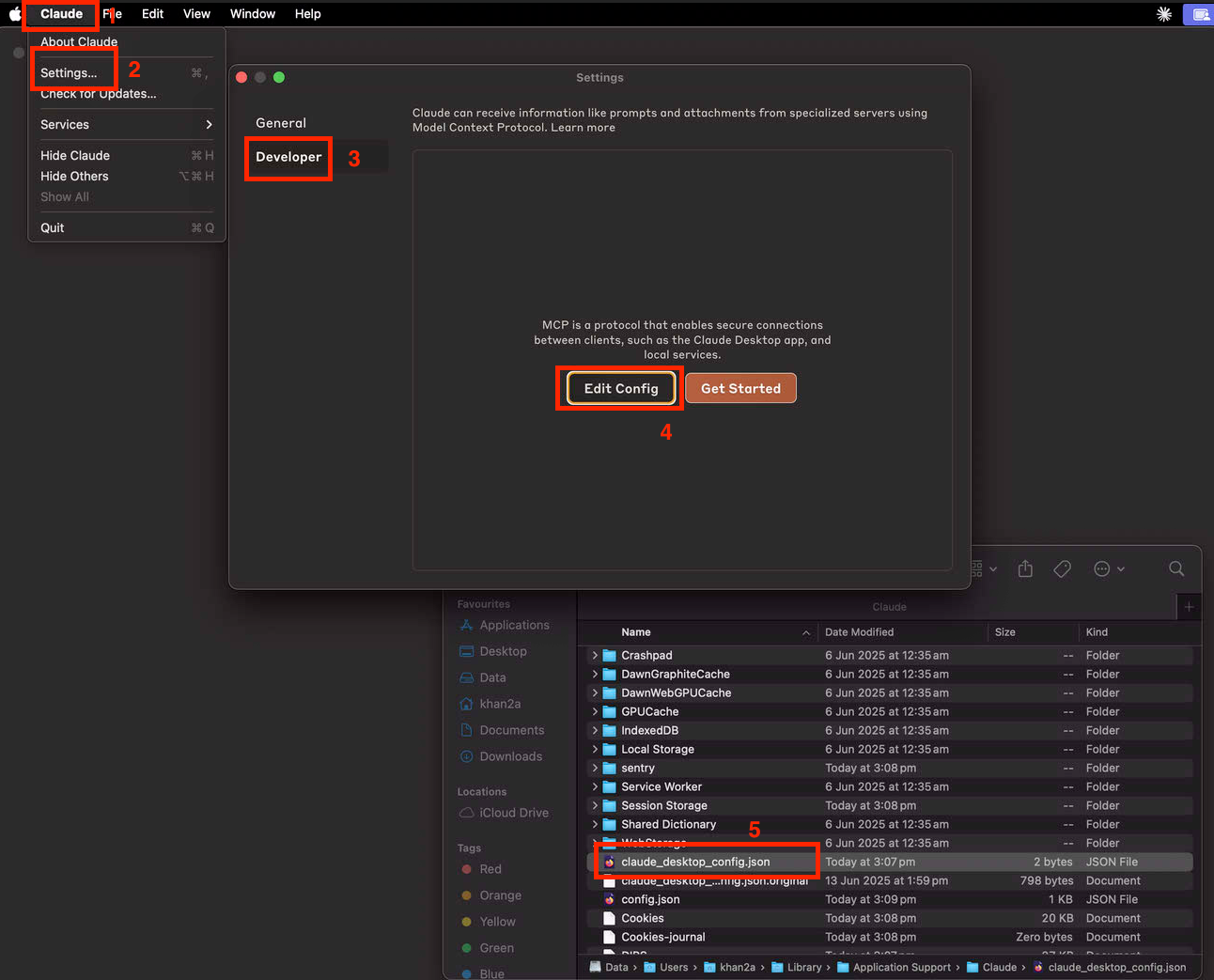Switch to the Developer settings tab

point(316,157)
